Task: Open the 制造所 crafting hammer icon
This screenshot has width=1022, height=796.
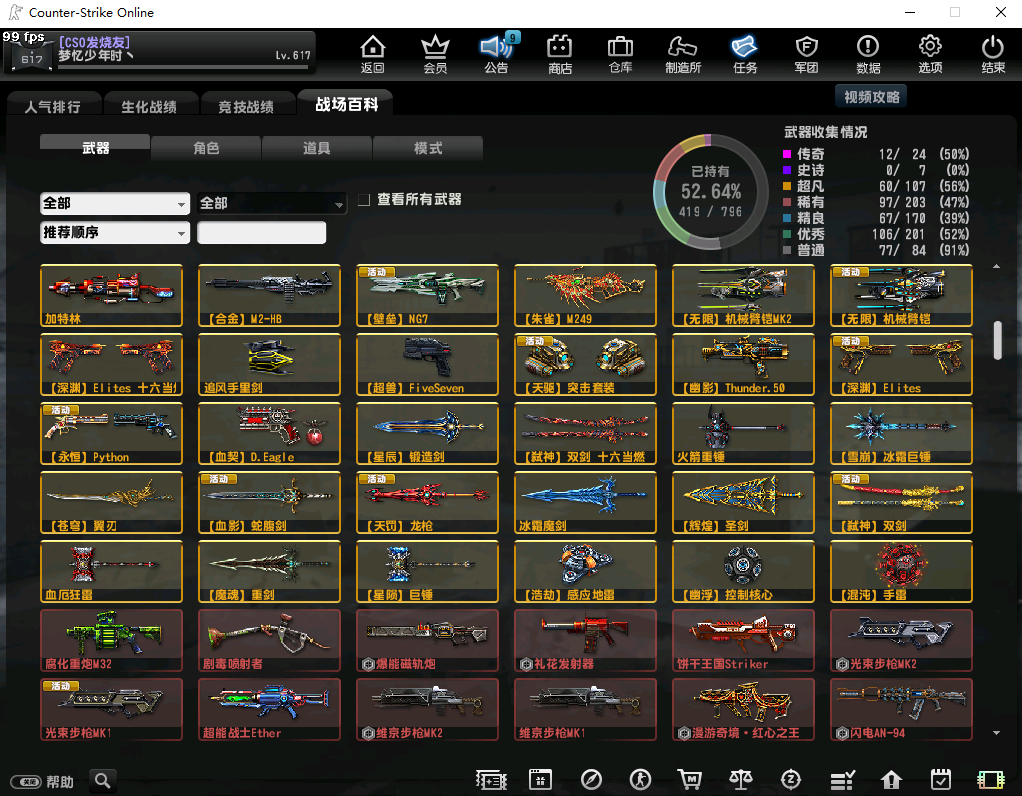Action: (x=682, y=53)
